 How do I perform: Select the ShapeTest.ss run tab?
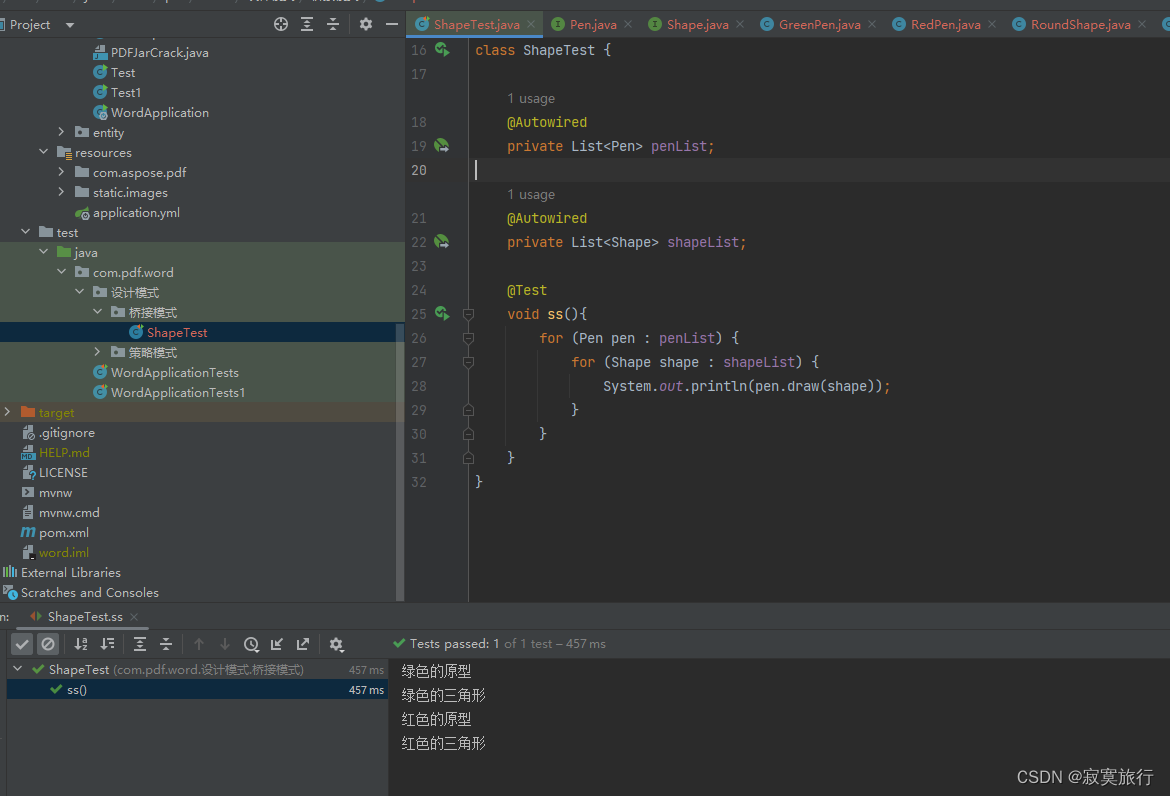(x=85, y=617)
